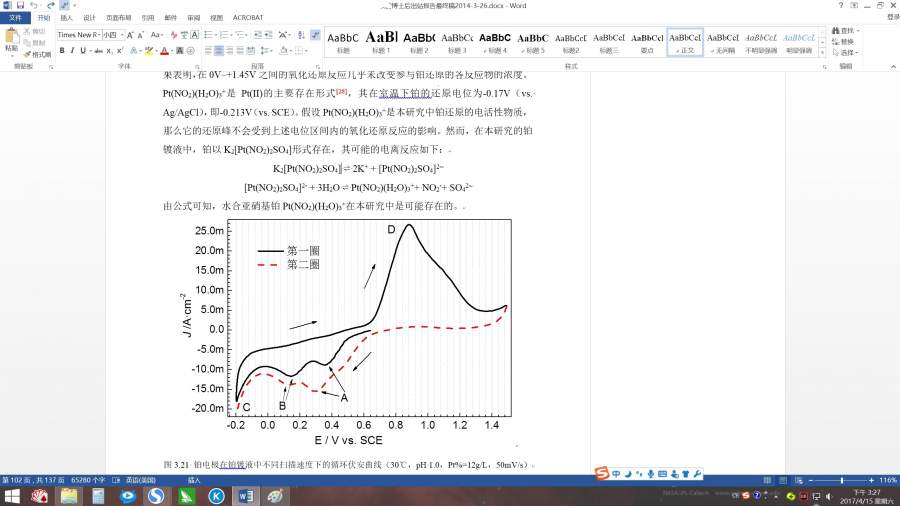
Task: Switch to the 插入 (Insert) tab
Action: (67, 18)
